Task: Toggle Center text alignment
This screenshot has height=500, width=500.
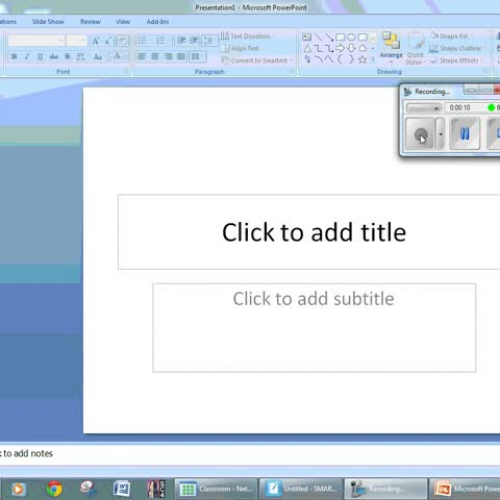Action: (155, 56)
